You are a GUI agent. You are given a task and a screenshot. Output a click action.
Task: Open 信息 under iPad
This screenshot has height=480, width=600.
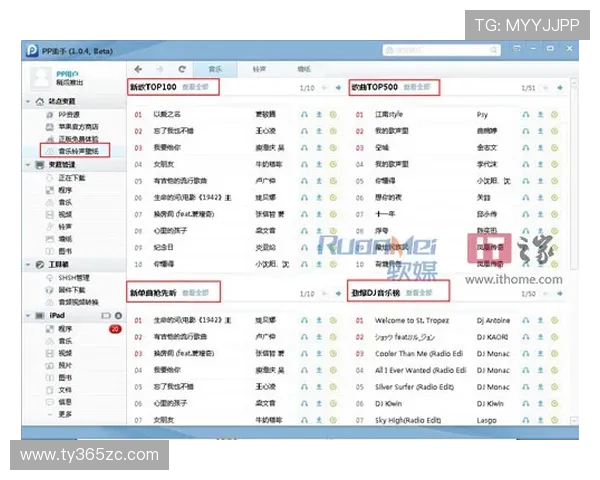65,402
